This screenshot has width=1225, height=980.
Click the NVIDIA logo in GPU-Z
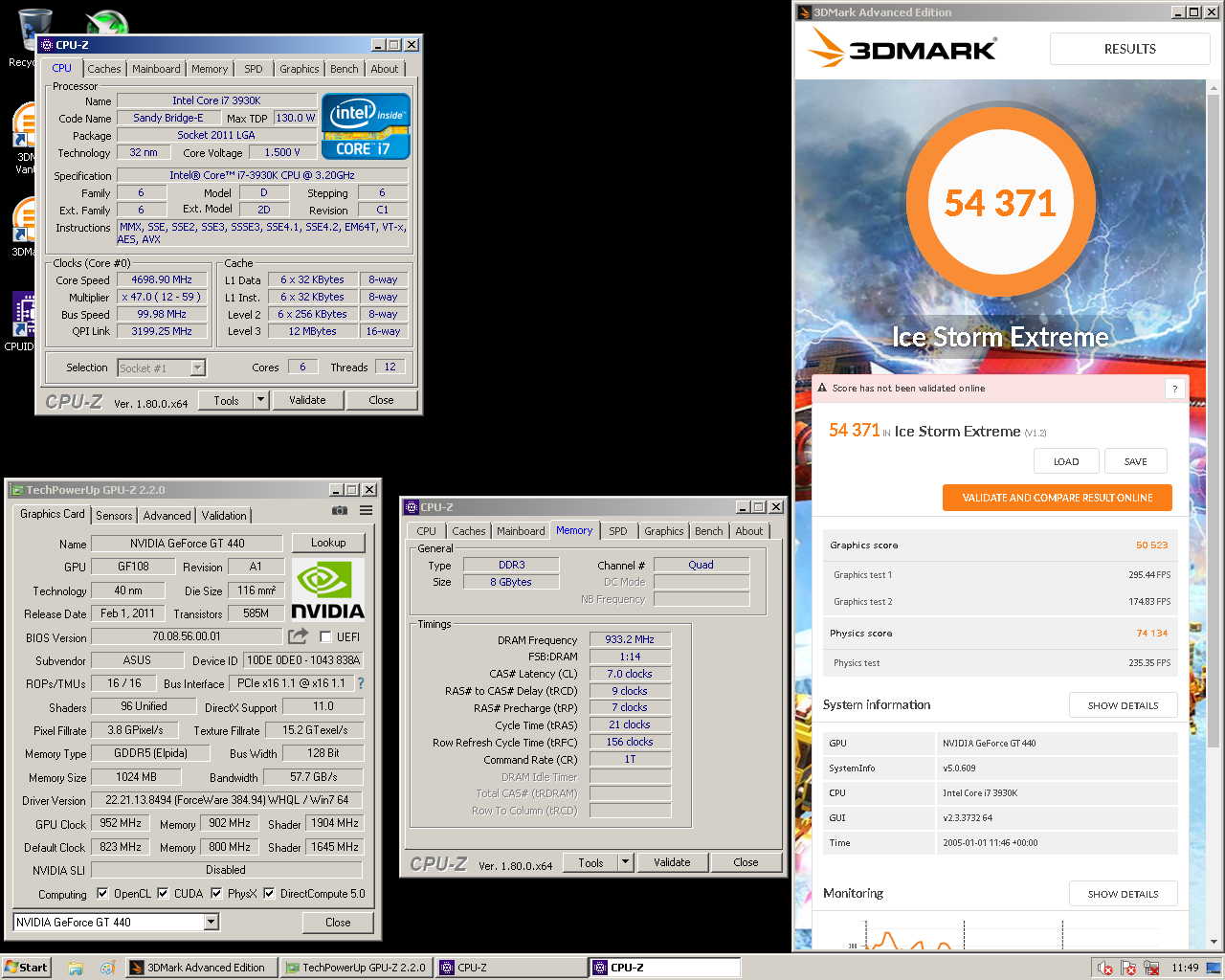(327, 590)
